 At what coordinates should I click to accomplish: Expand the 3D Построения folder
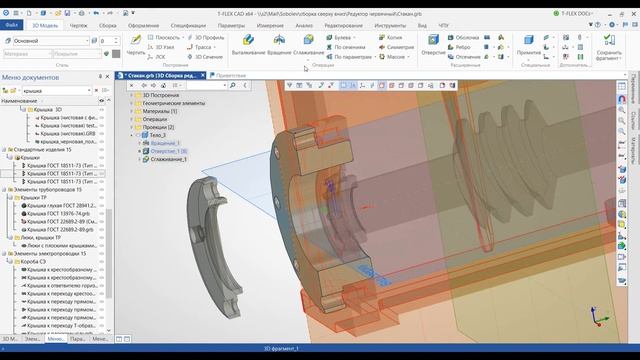[132, 95]
